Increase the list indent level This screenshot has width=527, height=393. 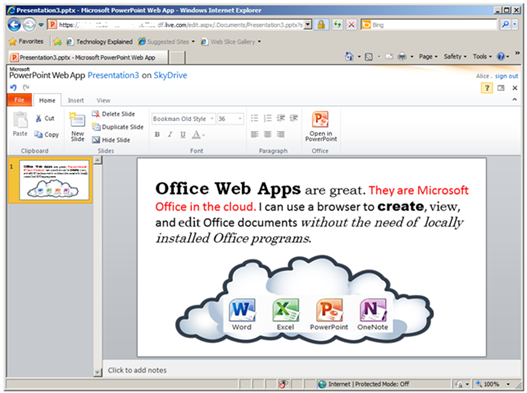(294, 118)
